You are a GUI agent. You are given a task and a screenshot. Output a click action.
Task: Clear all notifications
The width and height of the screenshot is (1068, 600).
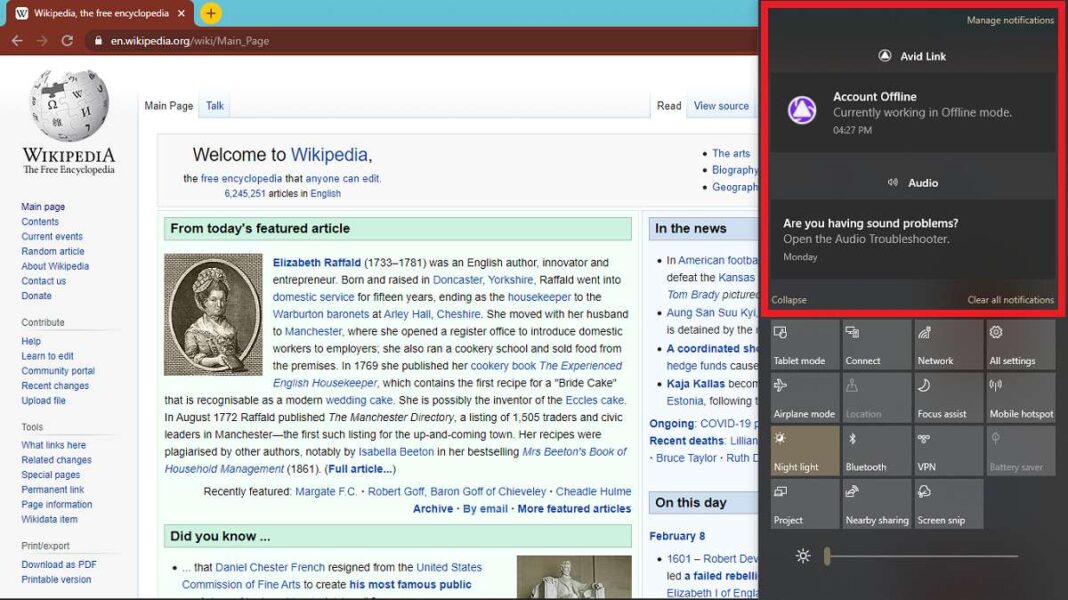point(1013,299)
